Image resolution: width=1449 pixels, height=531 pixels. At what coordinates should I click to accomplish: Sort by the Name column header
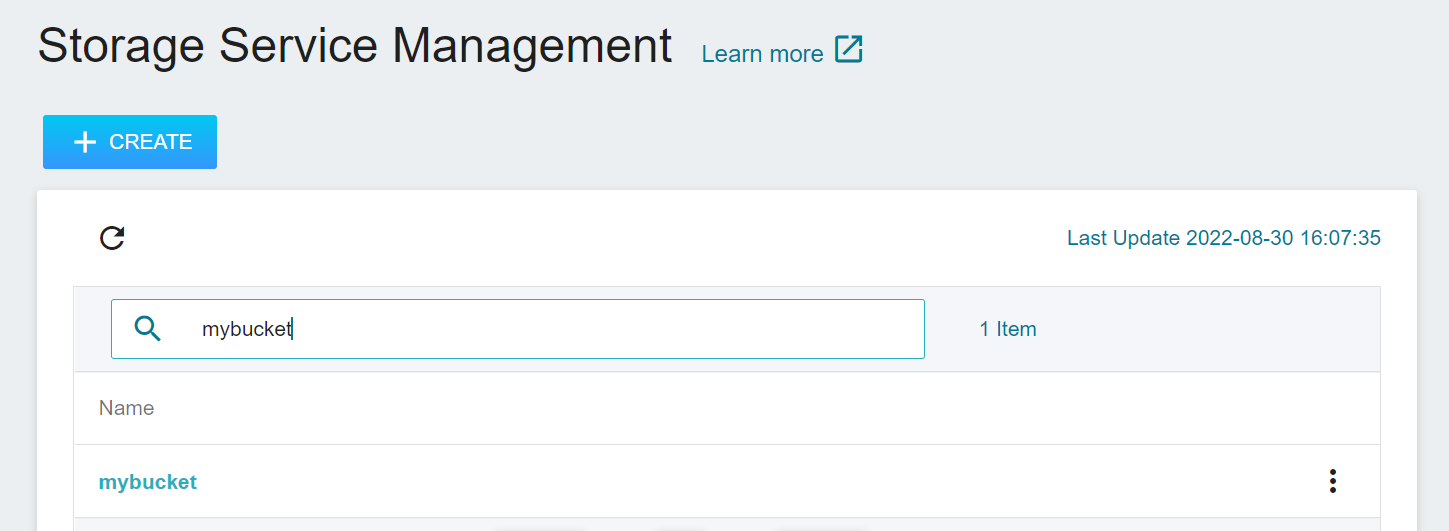tap(126, 408)
